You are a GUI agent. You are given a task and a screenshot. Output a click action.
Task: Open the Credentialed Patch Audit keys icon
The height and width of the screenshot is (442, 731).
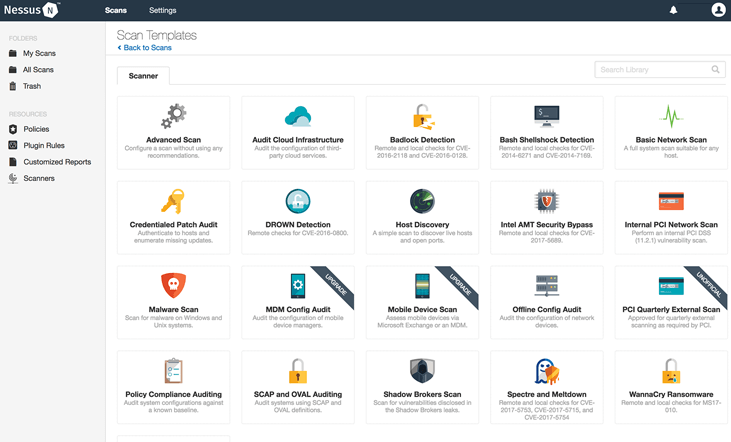pos(173,201)
